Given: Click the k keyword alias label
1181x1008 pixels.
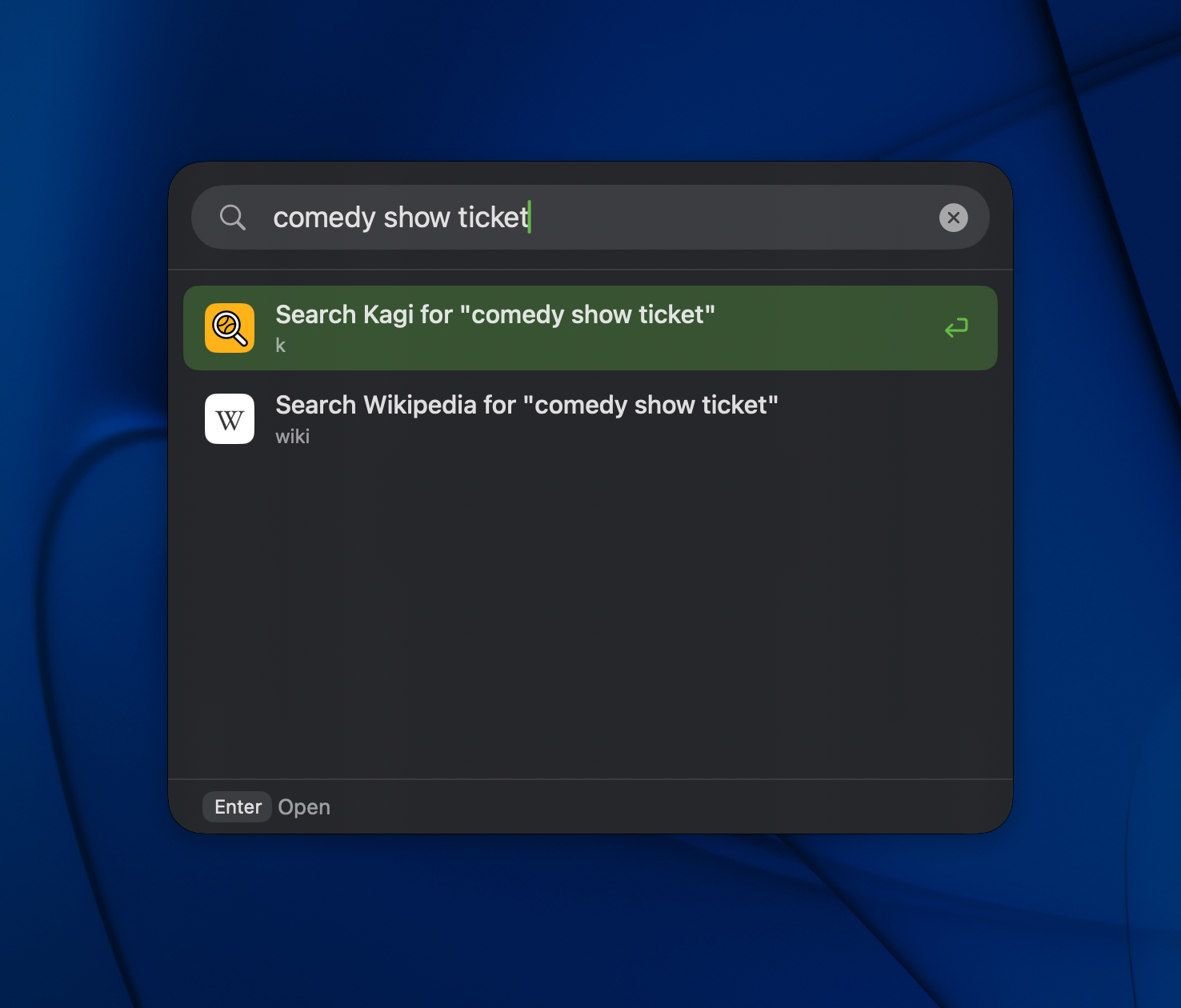Looking at the screenshot, I should (279, 346).
